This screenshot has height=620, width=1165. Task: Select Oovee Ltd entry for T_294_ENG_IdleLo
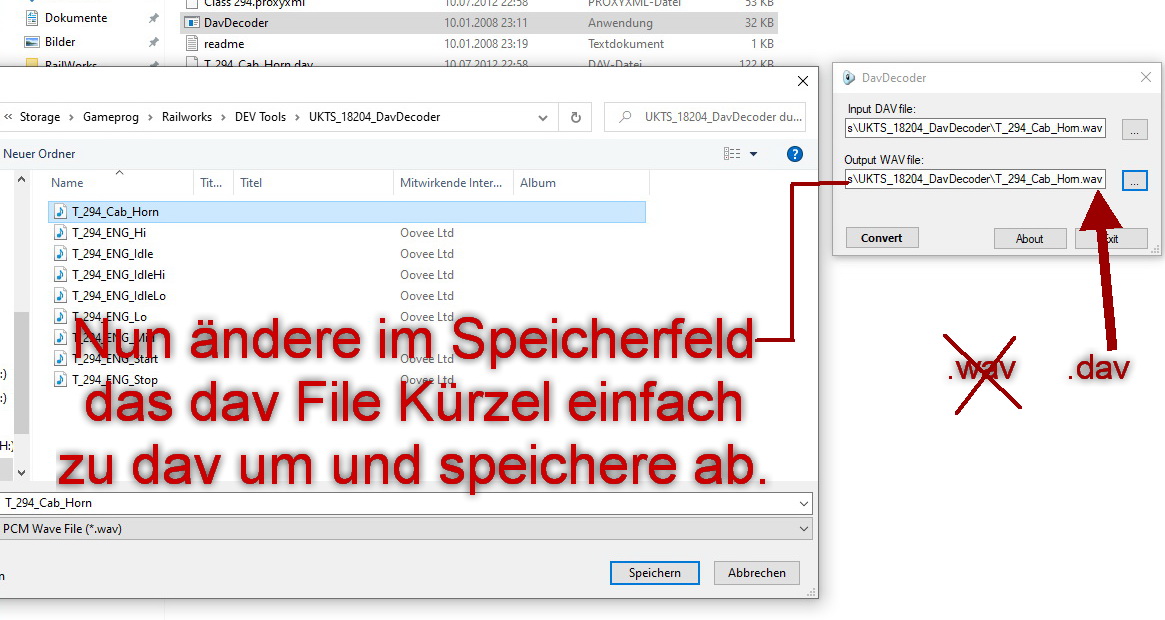pyautogui.click(x=426, y=295)
